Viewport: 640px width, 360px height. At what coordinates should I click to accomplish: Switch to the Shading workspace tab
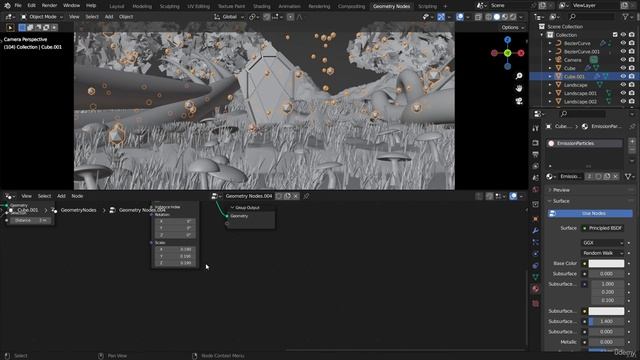(262, 6)
